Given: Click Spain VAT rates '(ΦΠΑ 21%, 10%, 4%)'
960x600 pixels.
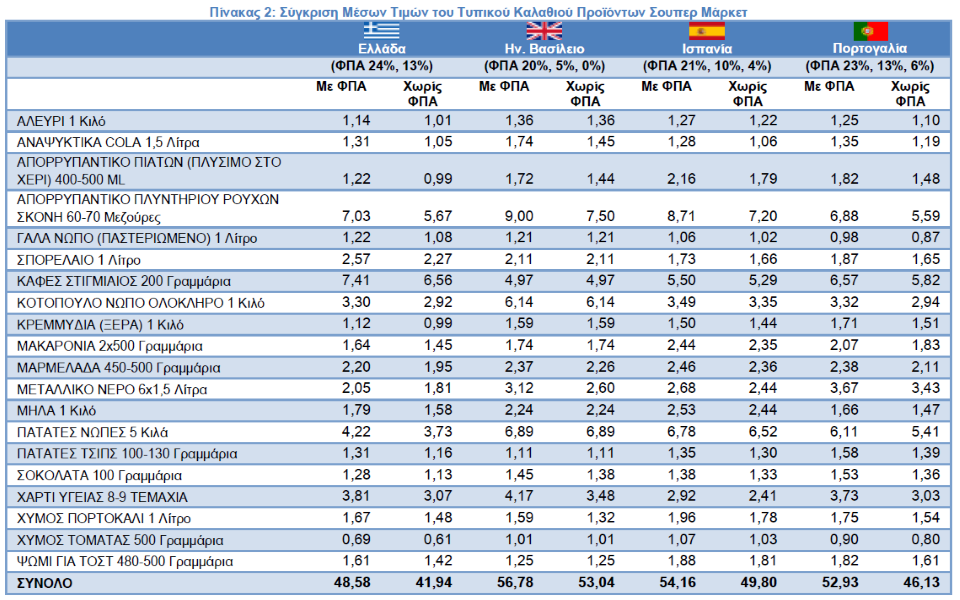Looking at the screenshot, I should (x=707, y=66).
